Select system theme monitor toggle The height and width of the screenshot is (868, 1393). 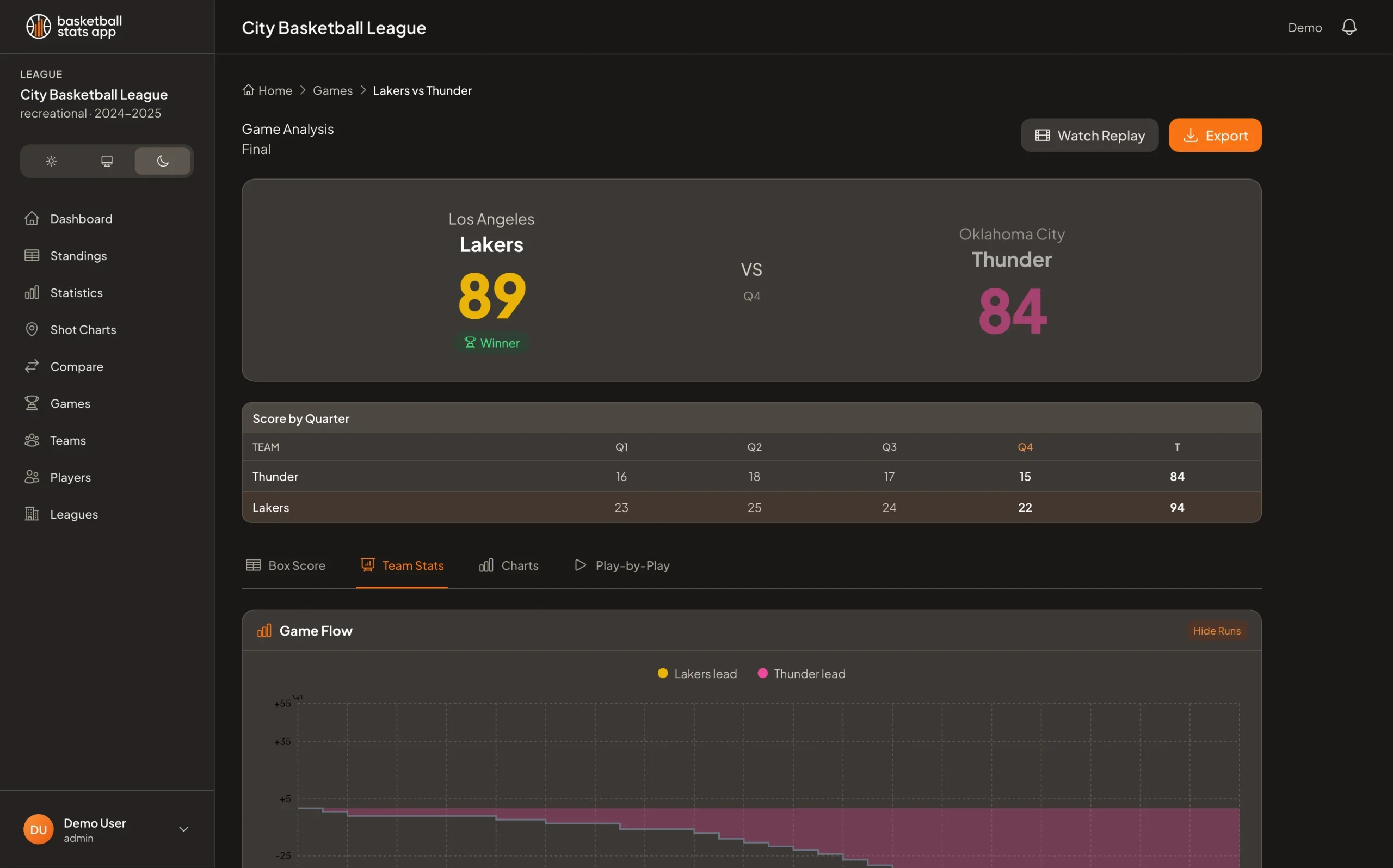pos(107,161)
